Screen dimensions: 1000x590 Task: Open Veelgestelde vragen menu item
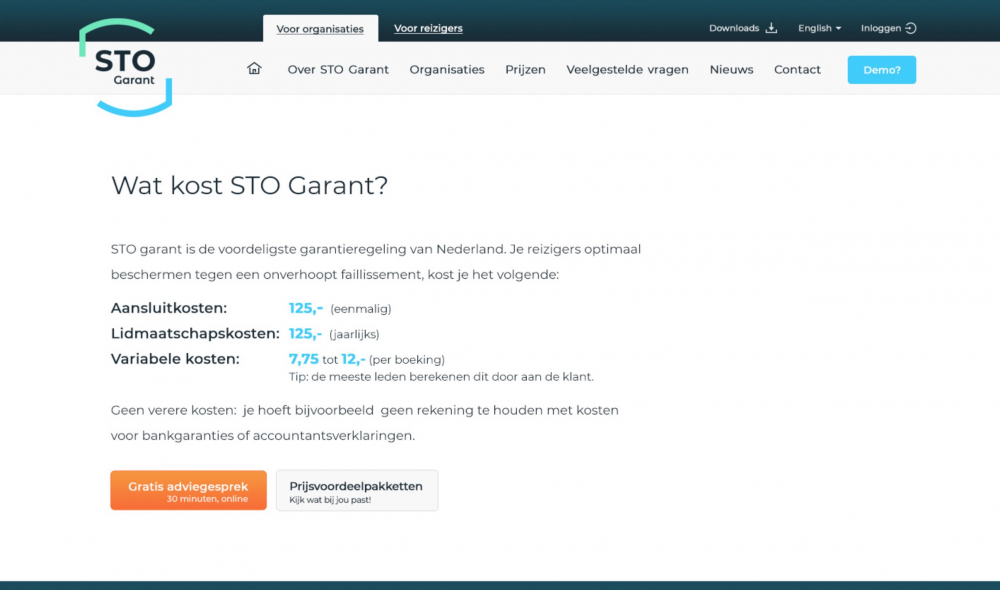pos(628,70)
